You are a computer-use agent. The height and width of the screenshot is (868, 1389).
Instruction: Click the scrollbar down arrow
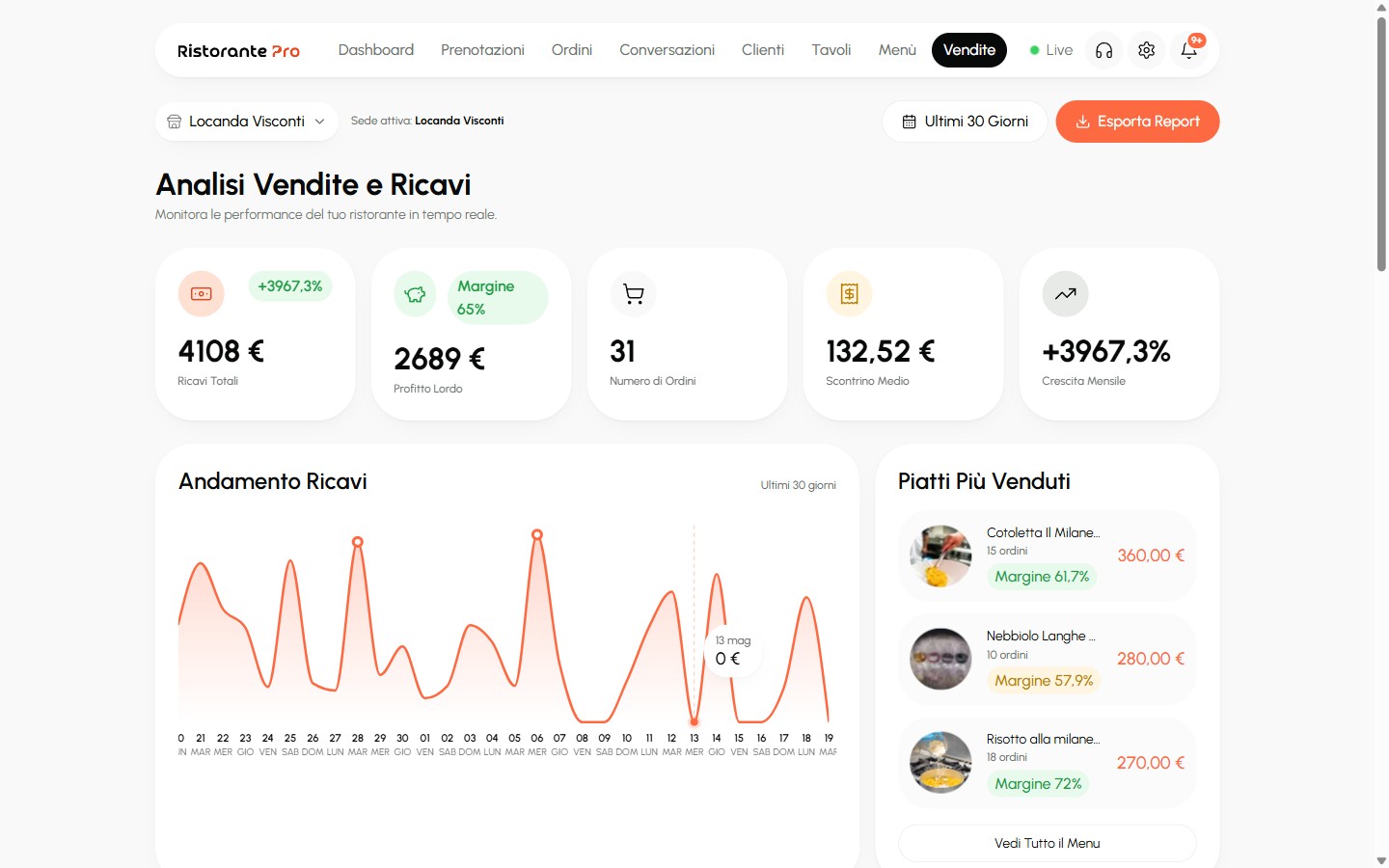[x=1381, y=860]
